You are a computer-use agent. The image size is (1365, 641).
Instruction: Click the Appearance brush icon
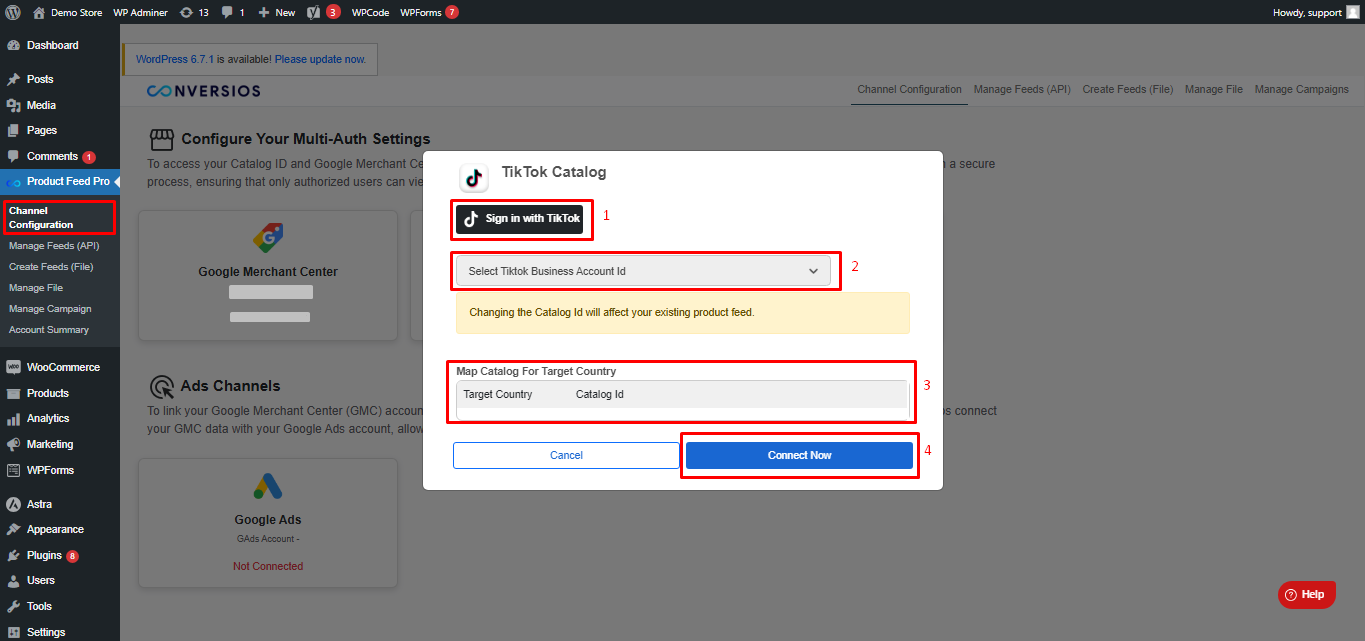pos(14,530)
